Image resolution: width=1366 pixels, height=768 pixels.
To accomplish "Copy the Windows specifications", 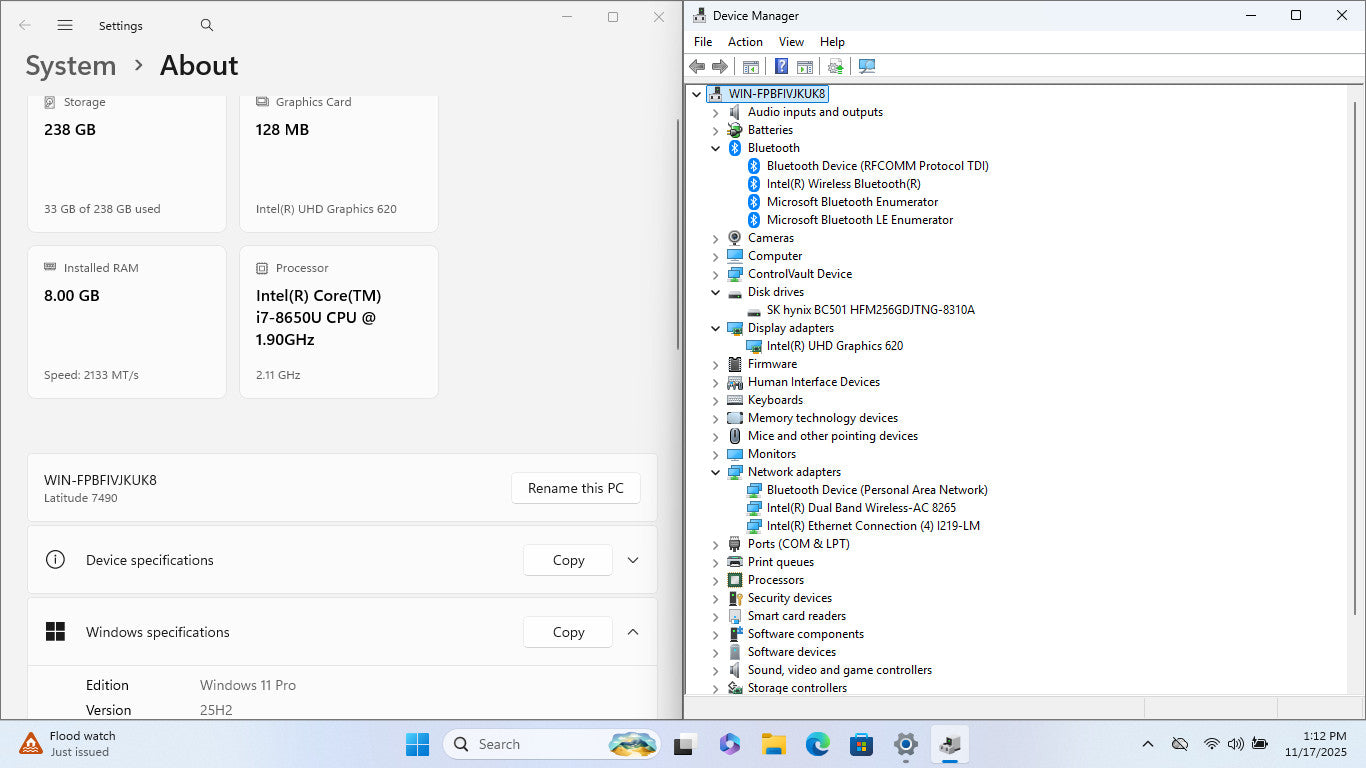I will [567, 632].
